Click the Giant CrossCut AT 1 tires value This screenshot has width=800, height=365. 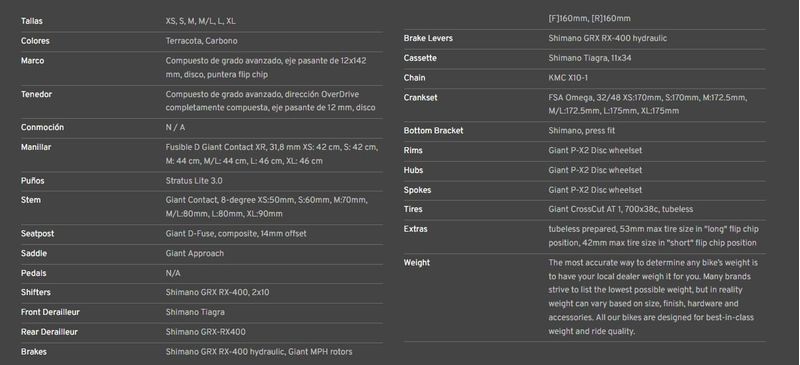[620, 209]
